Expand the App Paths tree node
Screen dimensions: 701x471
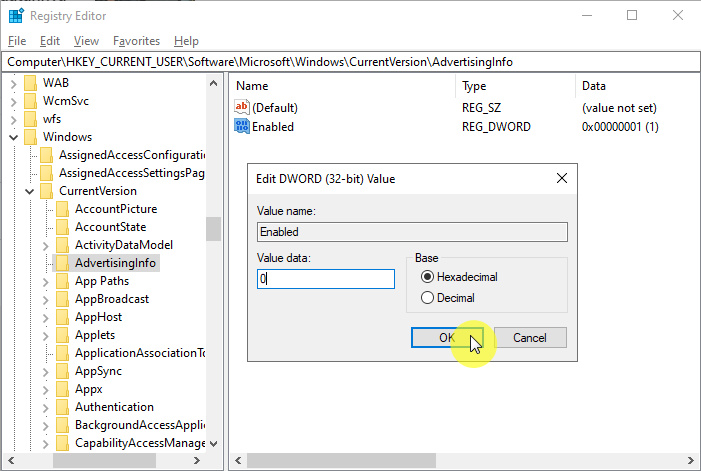pyautogui.click(x=46, y=281)
